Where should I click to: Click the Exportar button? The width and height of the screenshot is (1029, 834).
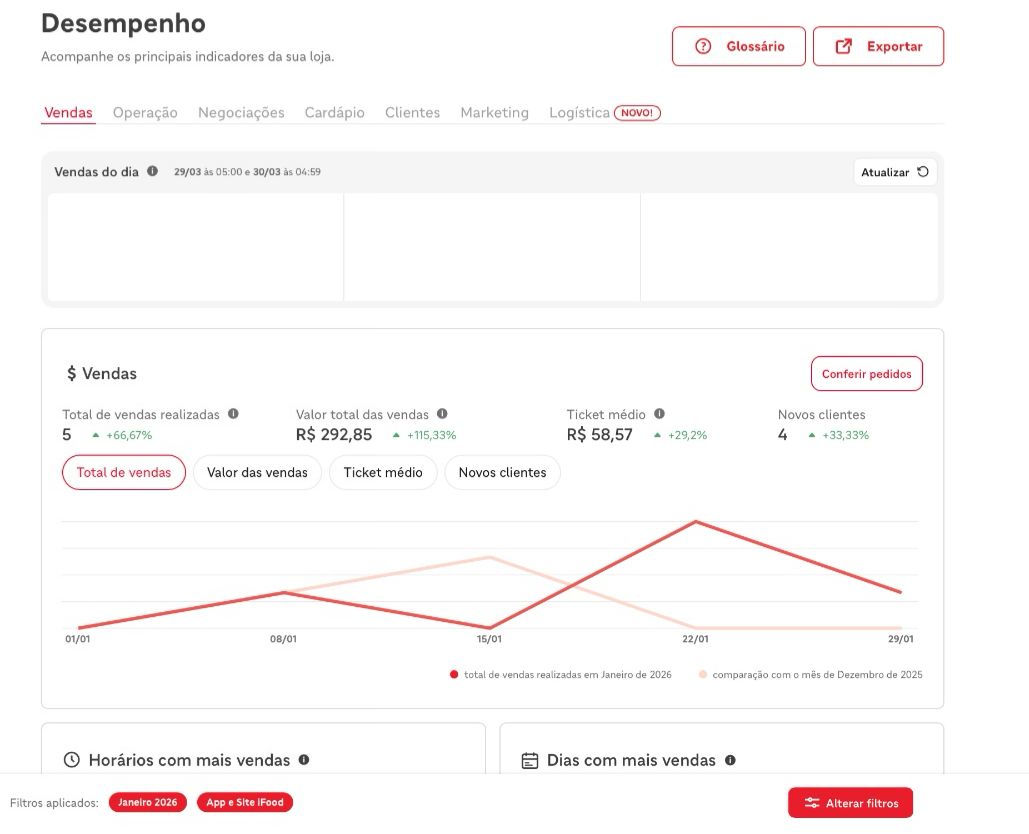[x=879, y=46]
